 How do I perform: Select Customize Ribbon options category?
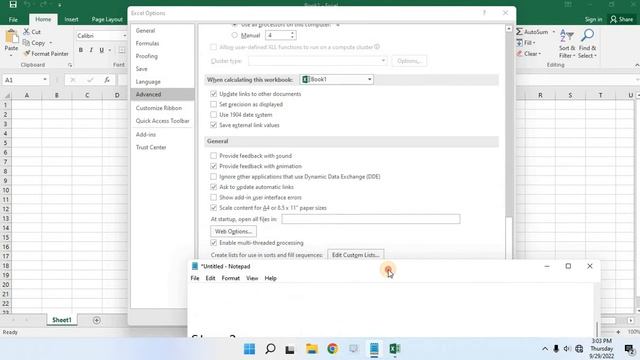click(x=162, y=108)
